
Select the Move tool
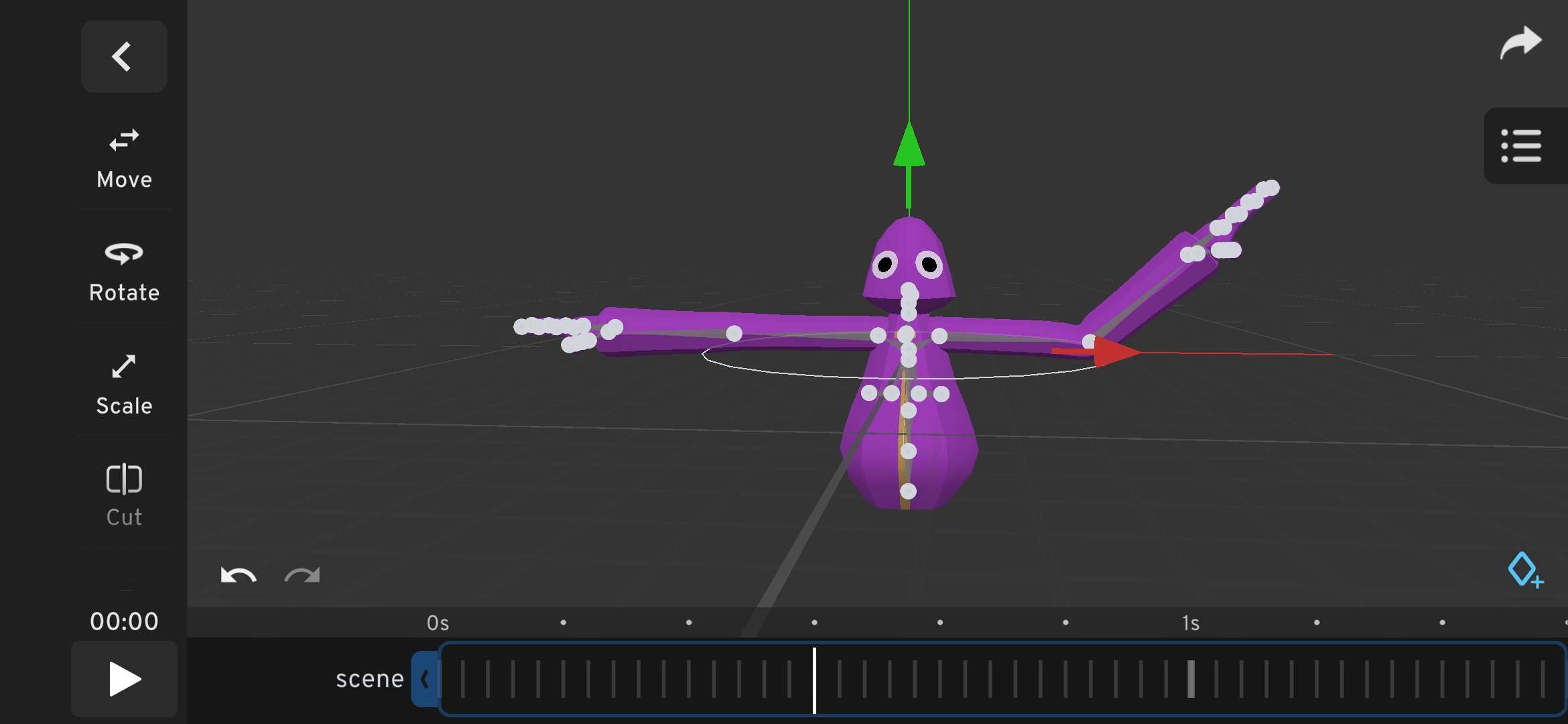point(124,159)
